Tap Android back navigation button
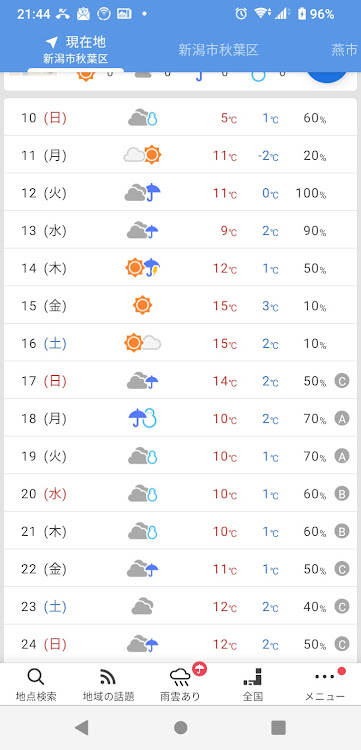 point(82,728)
